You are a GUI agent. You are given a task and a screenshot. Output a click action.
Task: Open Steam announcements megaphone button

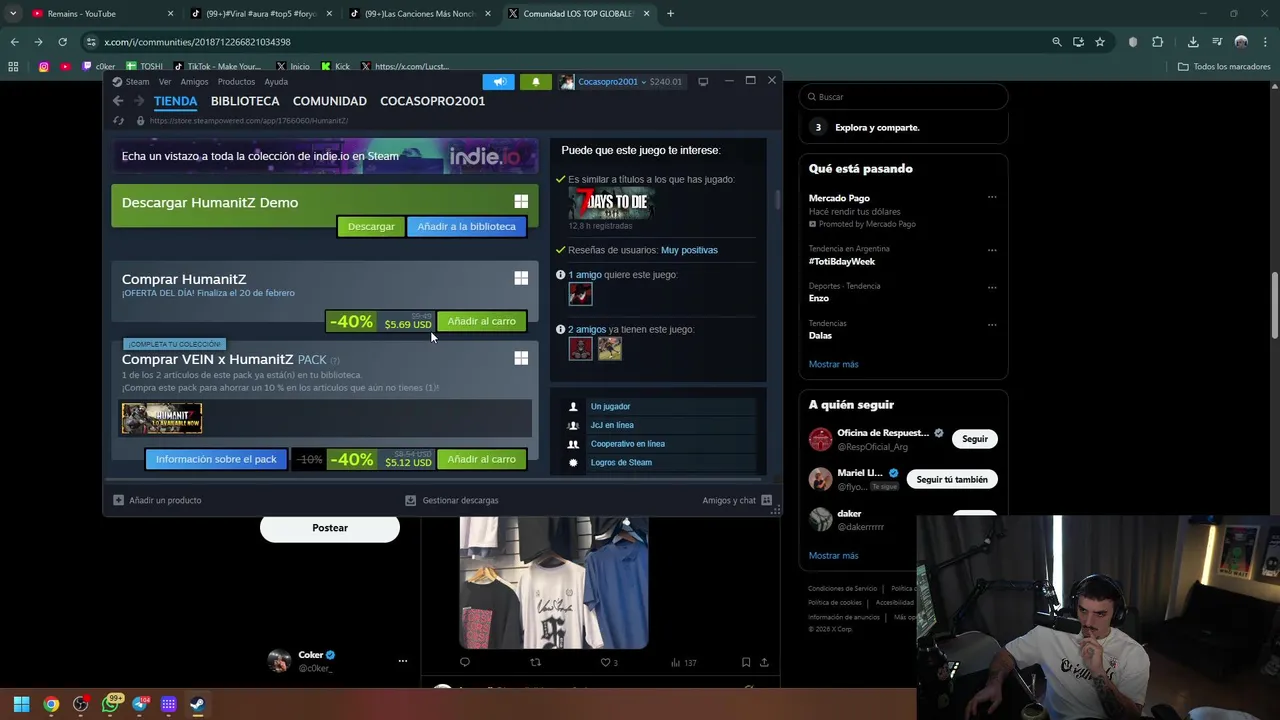pos(499,82)
